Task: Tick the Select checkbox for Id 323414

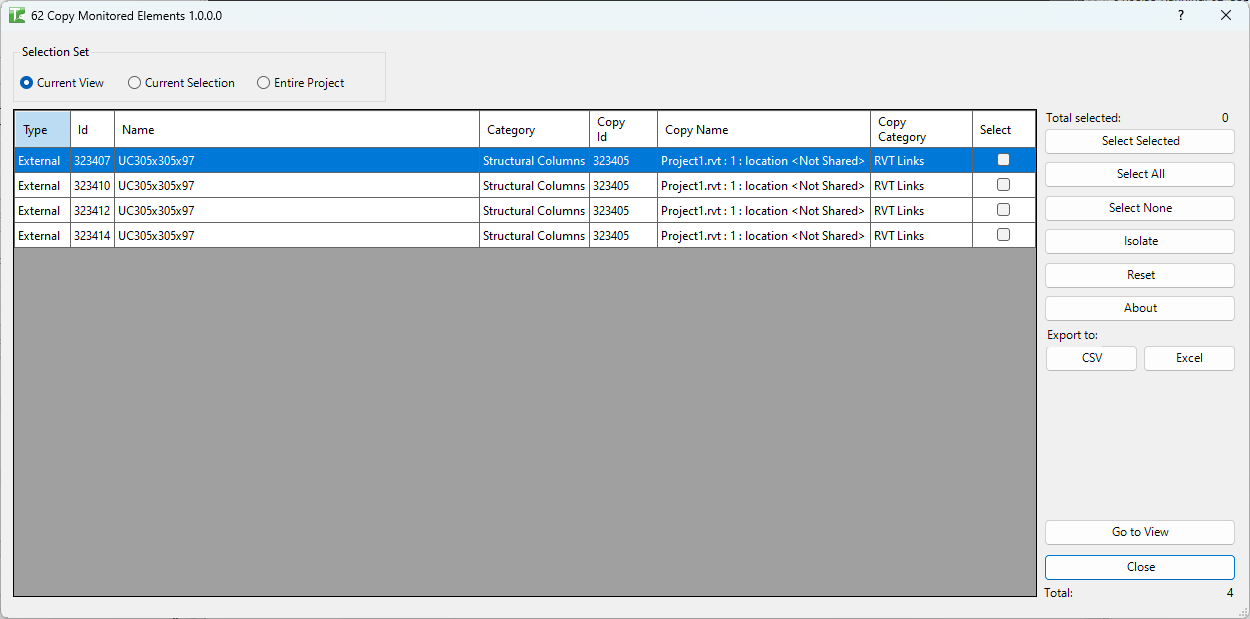Action: click(x=1003, y=234)
